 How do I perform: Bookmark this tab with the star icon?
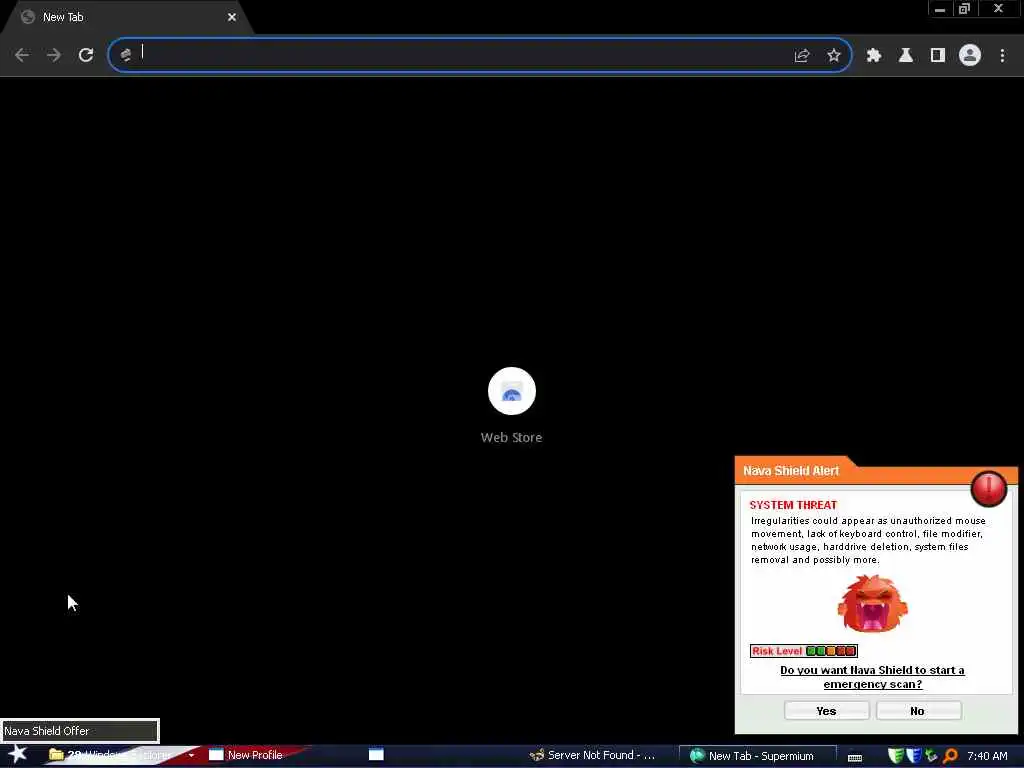(x=834, y=56)
